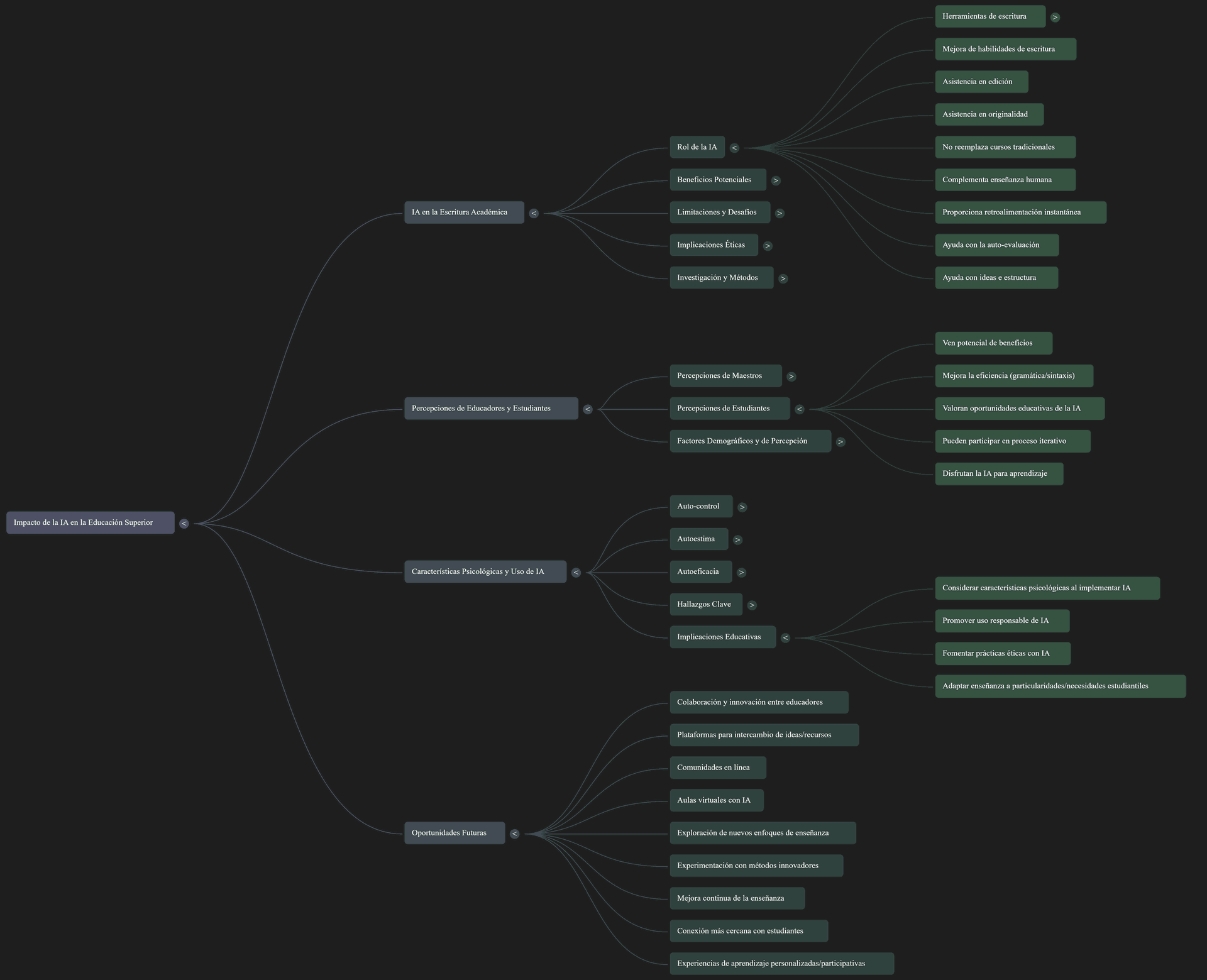Screen dimensions: 1207x980
Task: Expand Implicaciones Éticas node
Action: click(x=768, y=246)
